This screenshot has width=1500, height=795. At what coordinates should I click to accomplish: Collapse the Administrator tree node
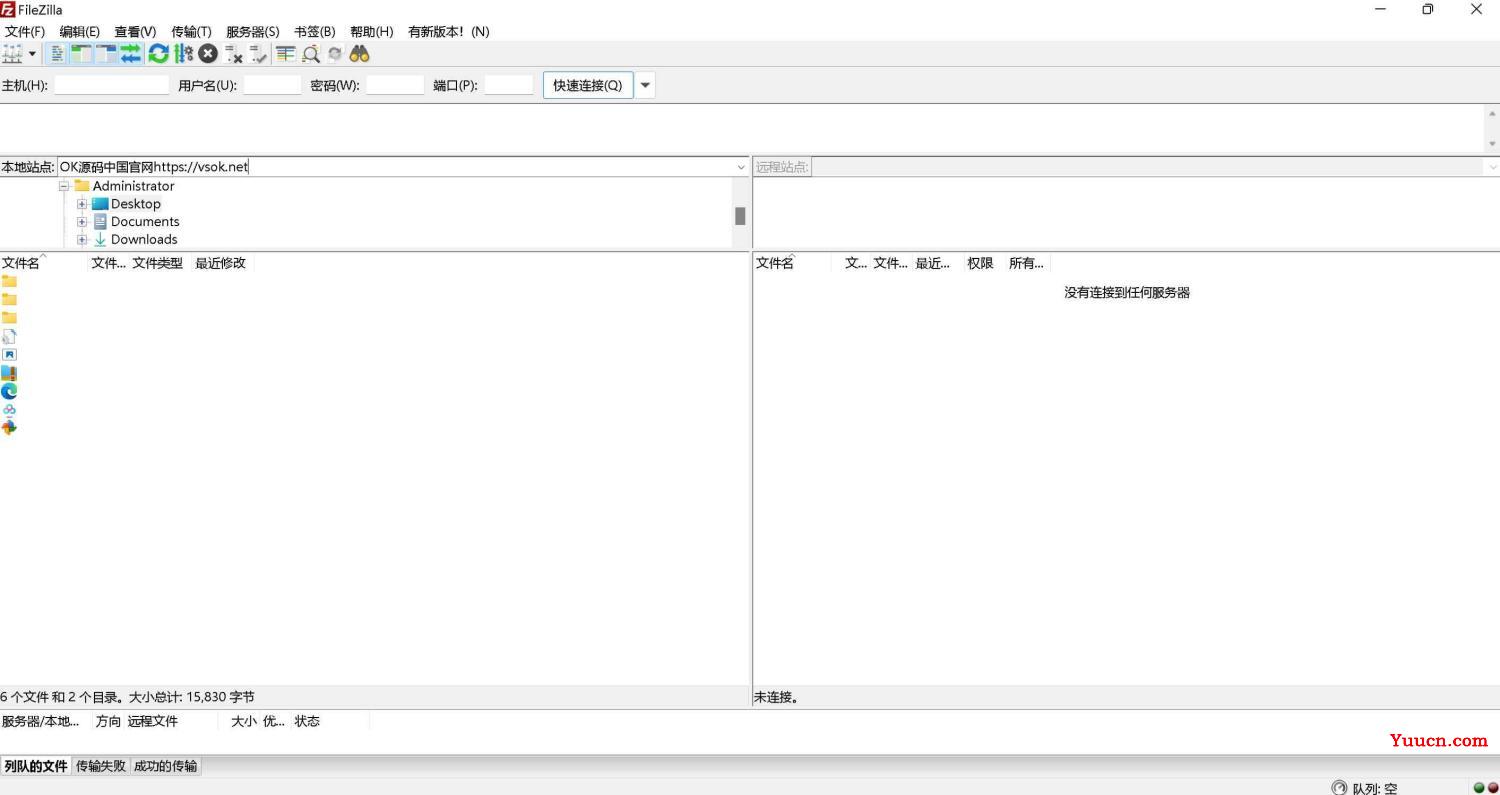(64, 186)
